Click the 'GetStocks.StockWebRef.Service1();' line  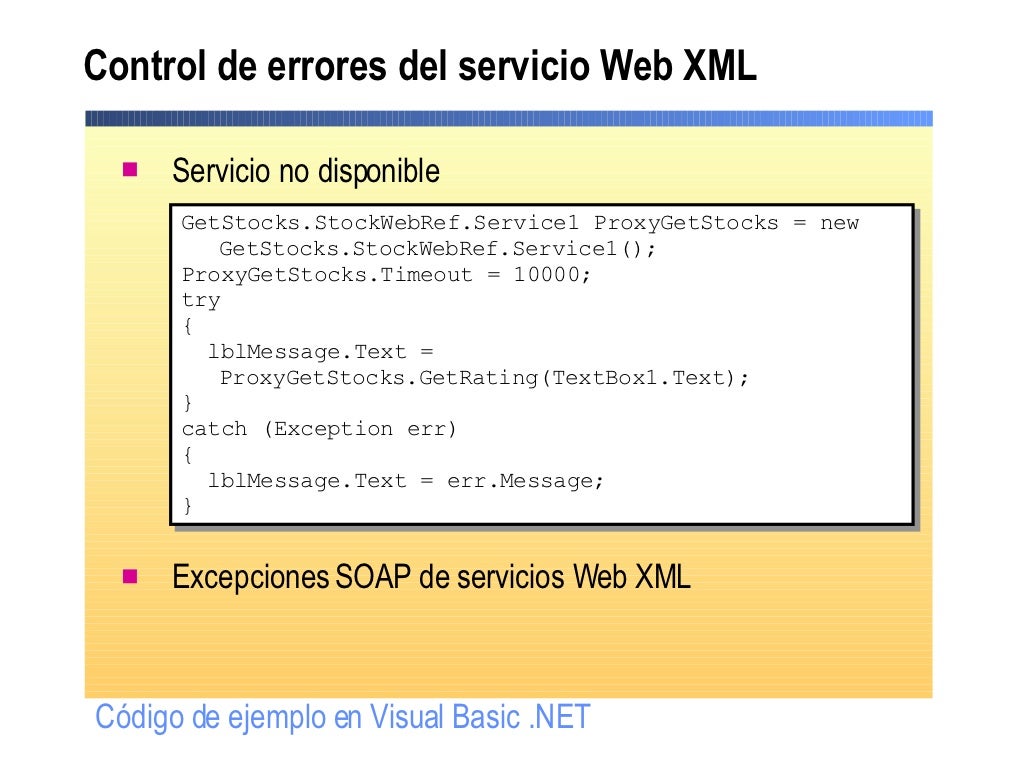click(437, 249)
